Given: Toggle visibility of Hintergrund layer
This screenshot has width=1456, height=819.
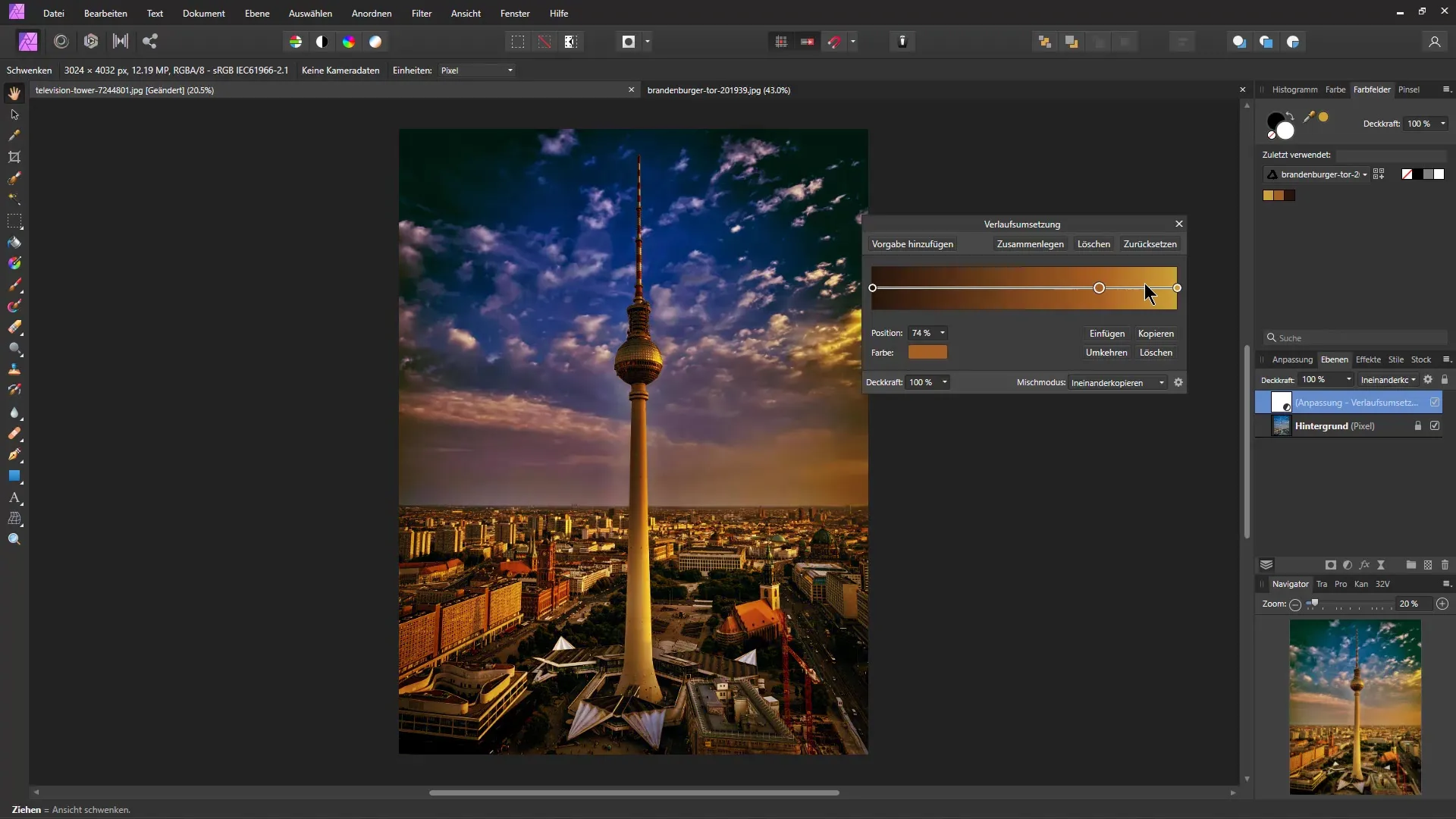Looking at the screenshot, I should [x=1435, y=426].
